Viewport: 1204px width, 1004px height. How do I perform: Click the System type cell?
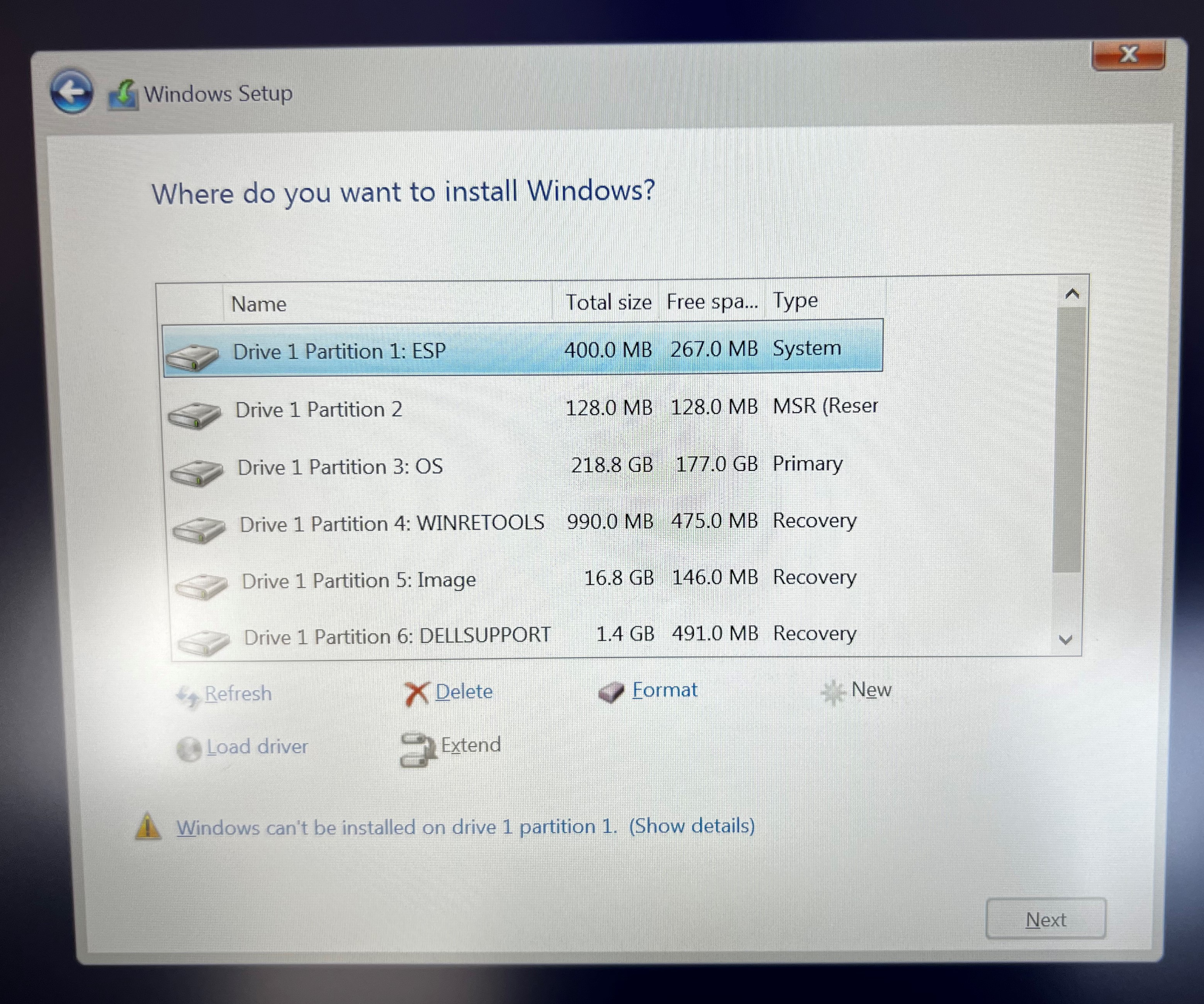[x=807, y=348]
